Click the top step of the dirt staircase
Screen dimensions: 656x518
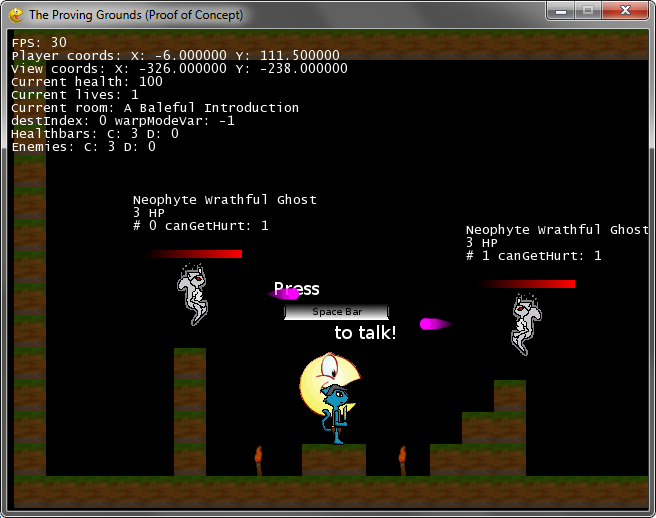point(510,396)
